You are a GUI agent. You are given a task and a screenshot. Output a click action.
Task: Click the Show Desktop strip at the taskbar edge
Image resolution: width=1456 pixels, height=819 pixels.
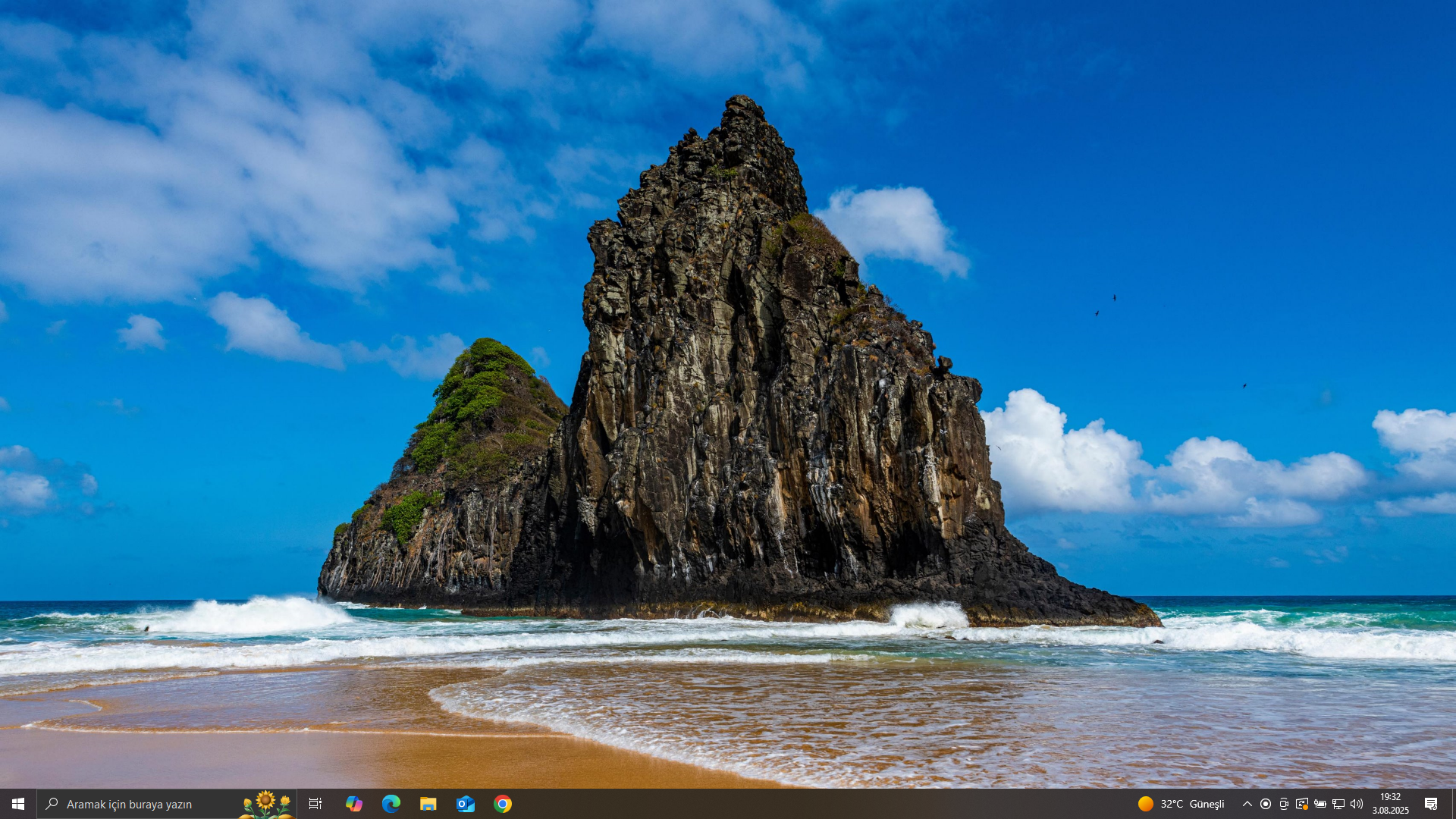click(1453, 804)
